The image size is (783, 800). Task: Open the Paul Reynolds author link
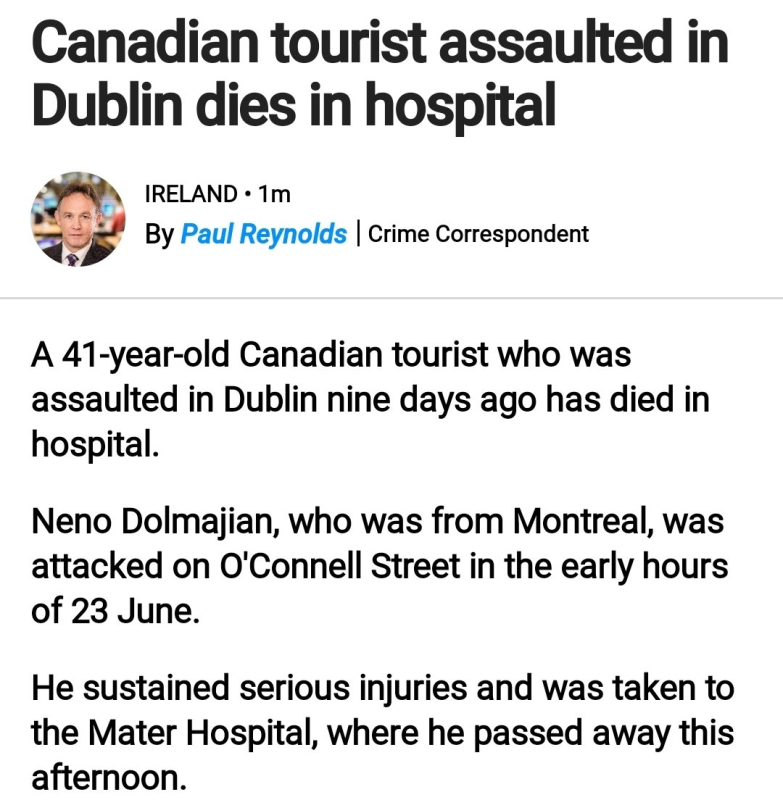point(264,234)
